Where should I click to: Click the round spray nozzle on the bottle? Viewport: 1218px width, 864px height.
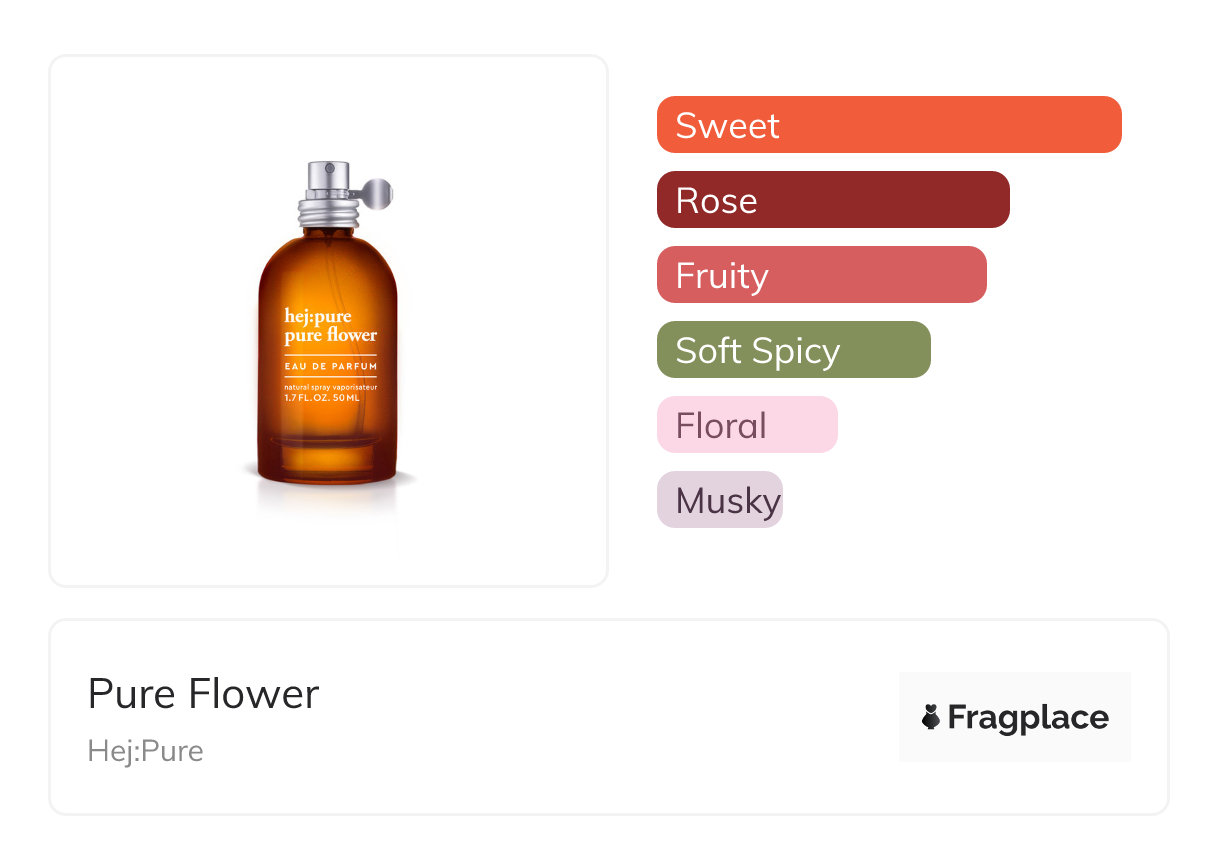[380, 191]
